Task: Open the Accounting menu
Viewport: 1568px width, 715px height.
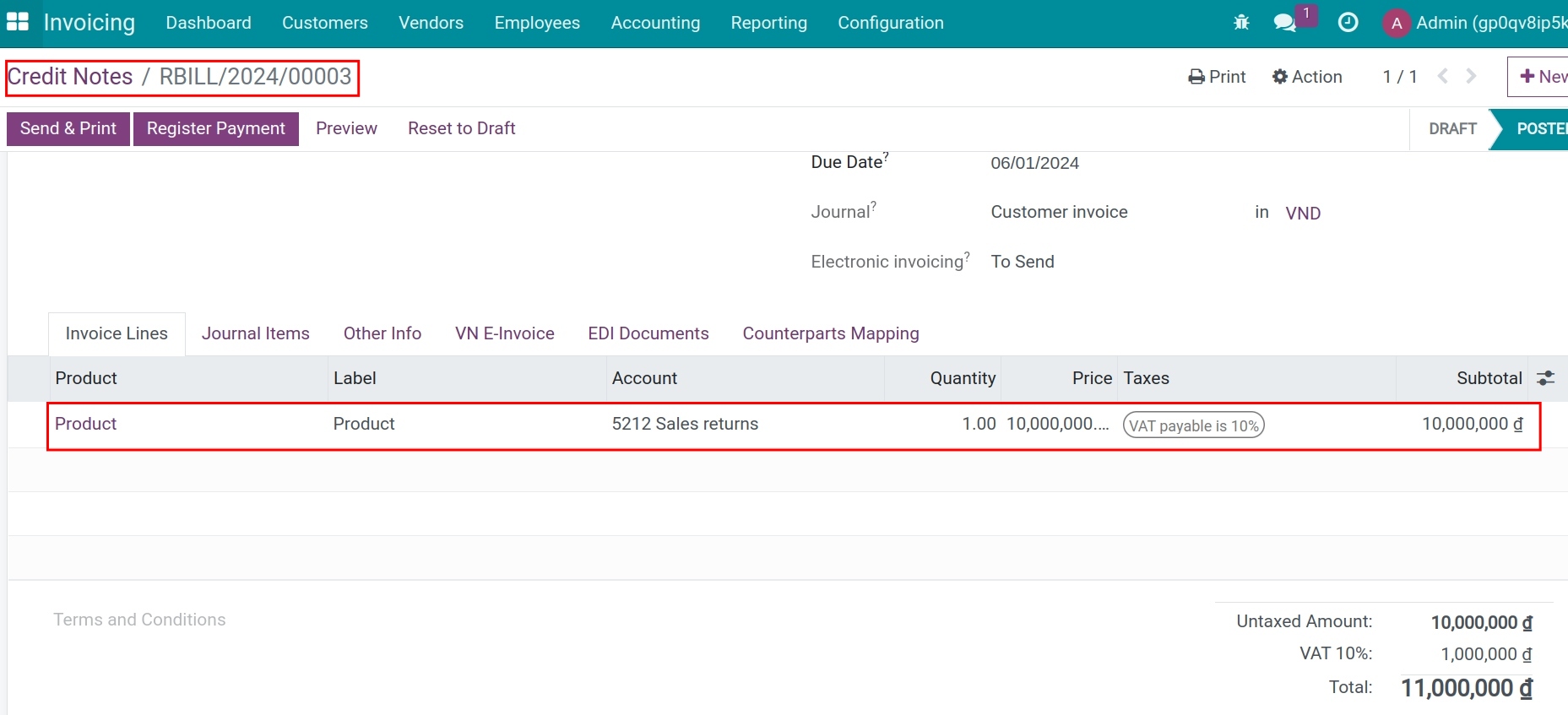Action: pos(655,23)
